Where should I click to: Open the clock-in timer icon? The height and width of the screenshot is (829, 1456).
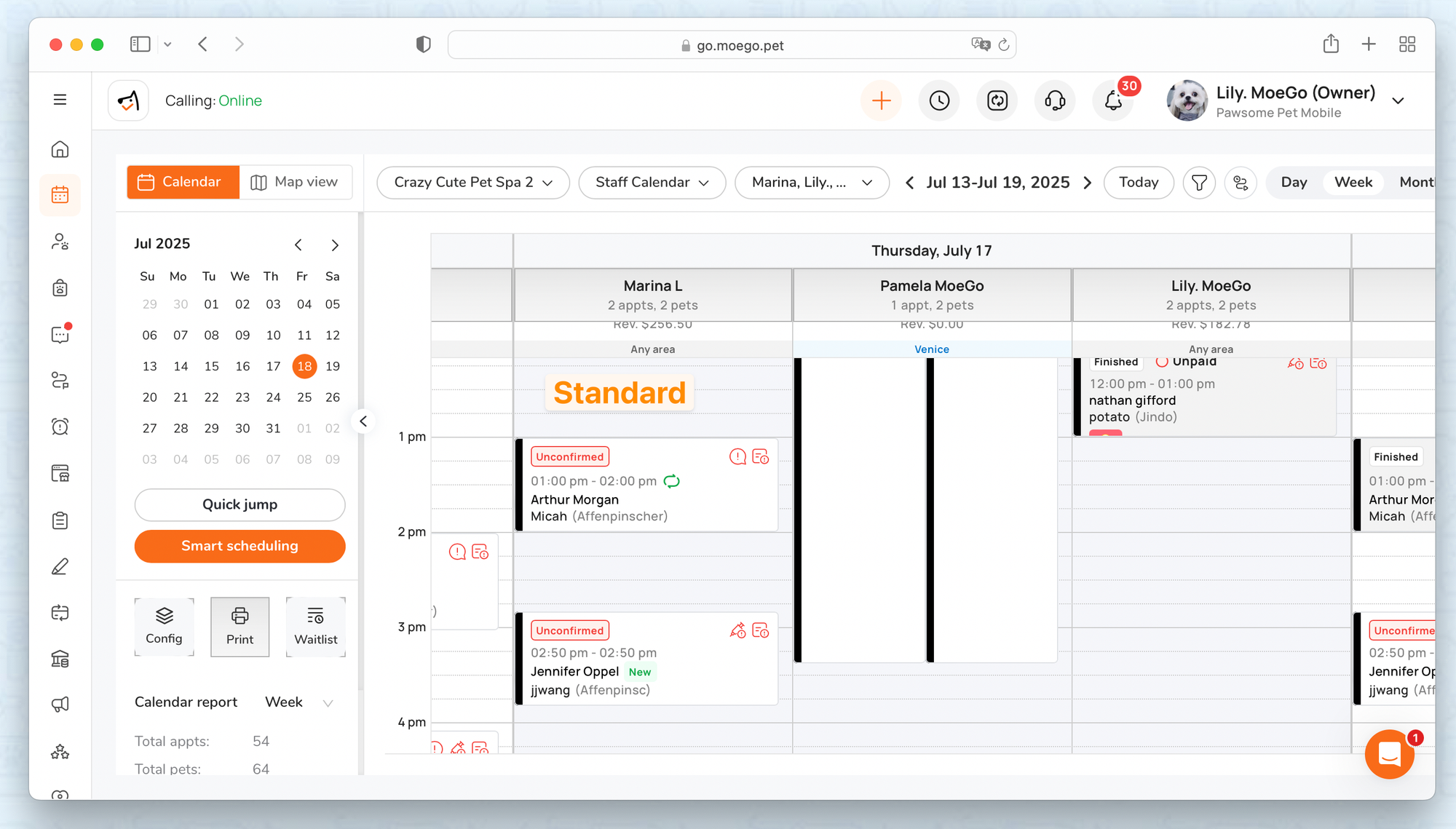(x=939, y=100)
